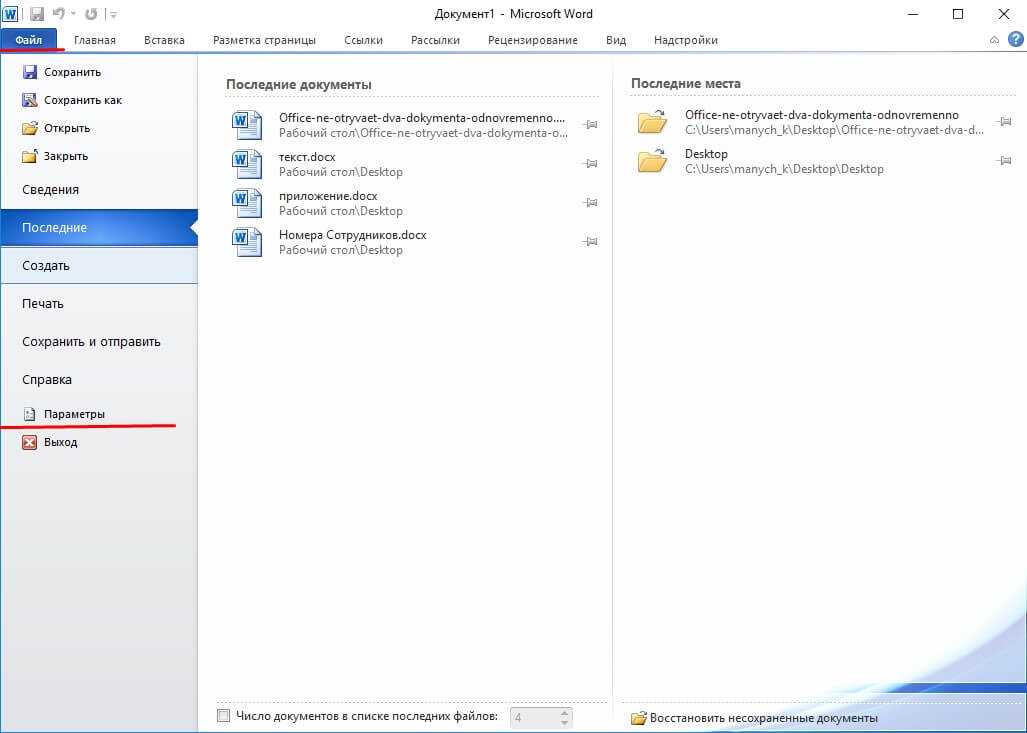Switch to the Вид tab
The image size is (1027, 733).
[616, 40]
